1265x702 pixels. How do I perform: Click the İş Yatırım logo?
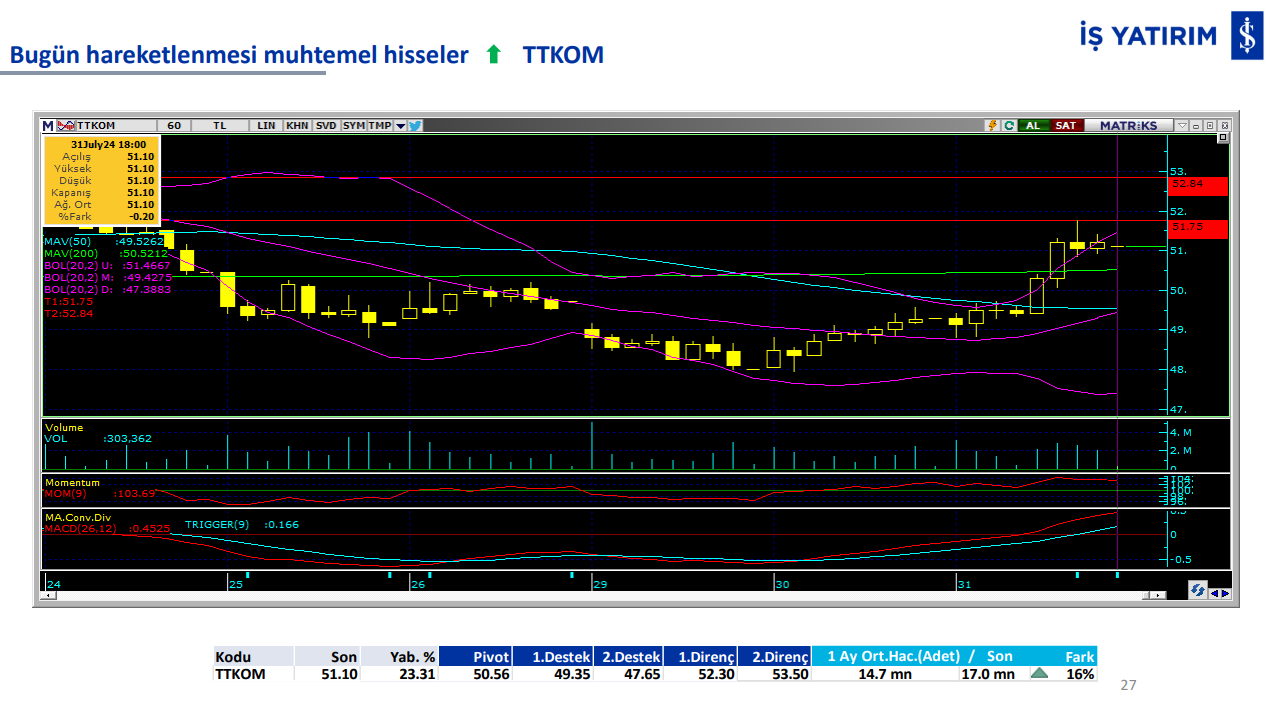tap(1167, 36)
